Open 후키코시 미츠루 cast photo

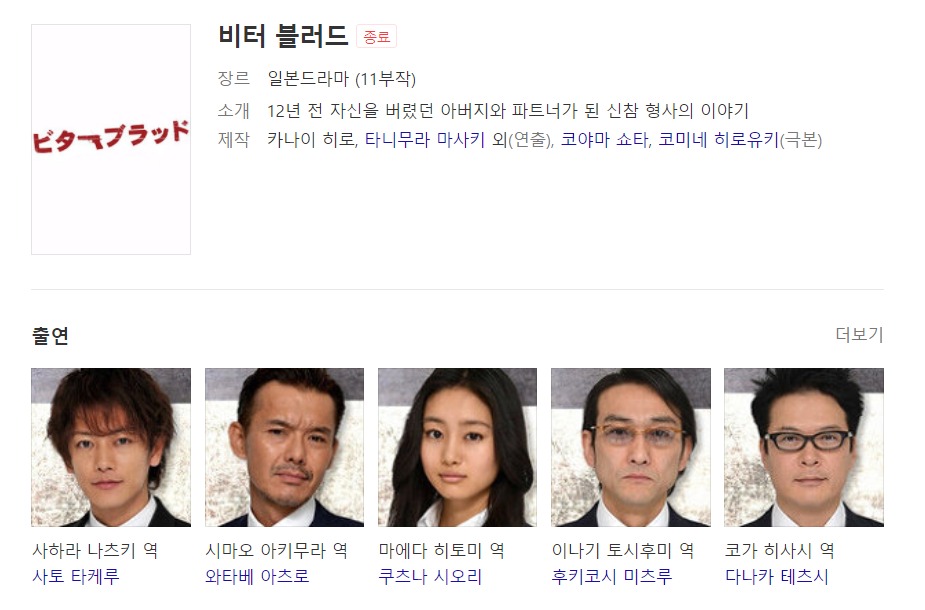tap(631, 447)
